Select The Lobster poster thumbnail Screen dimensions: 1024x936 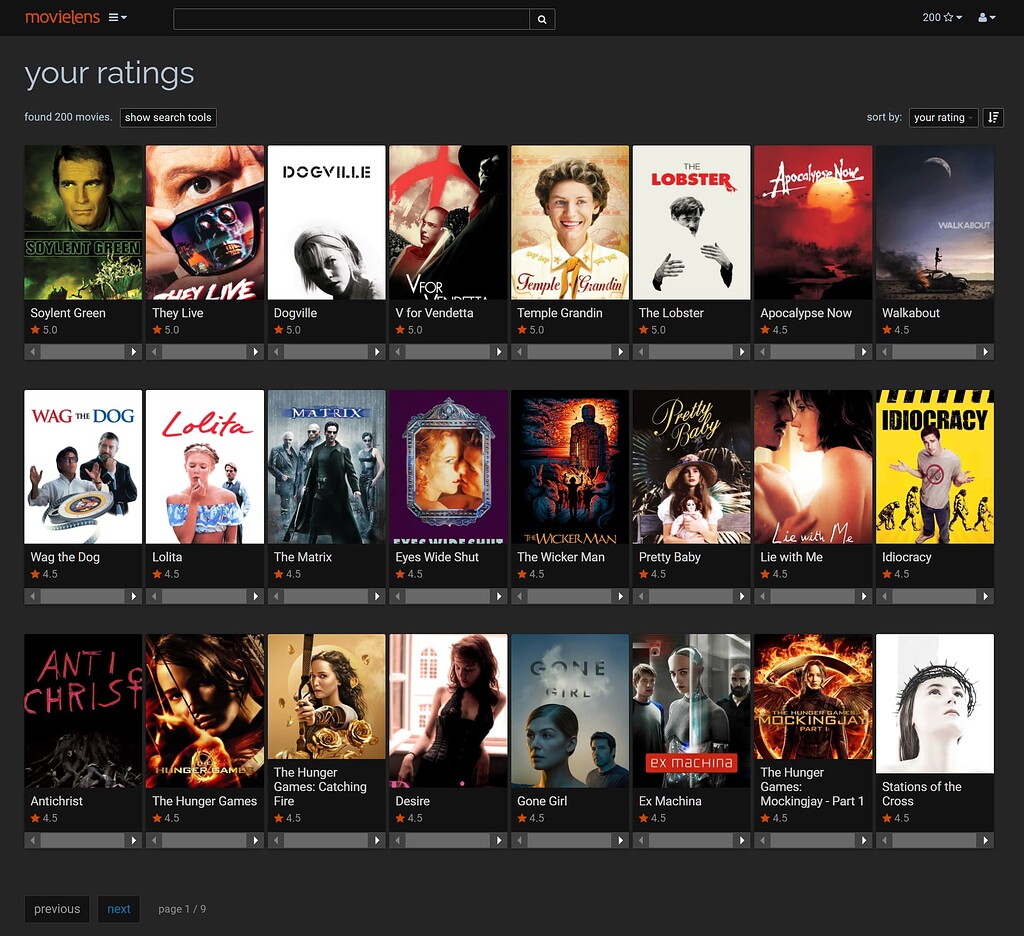[691, 222]
